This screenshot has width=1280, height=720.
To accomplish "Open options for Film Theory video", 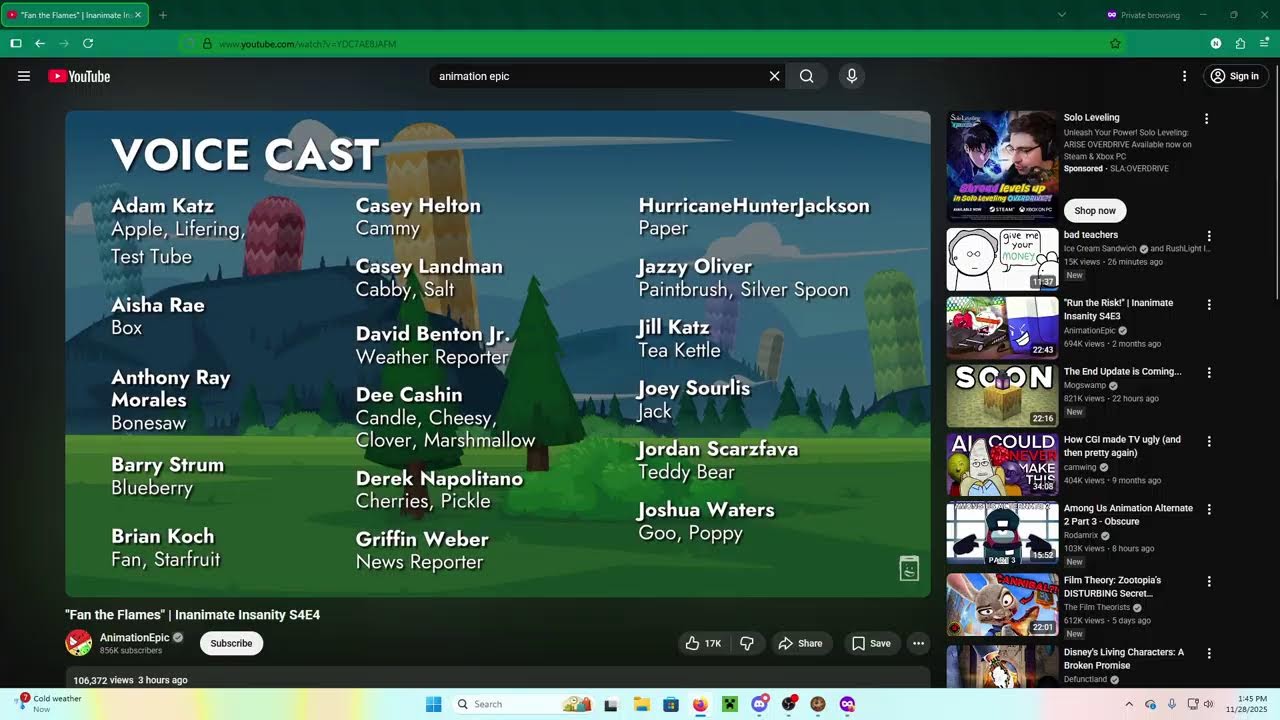I will (x=1209, y=581).
